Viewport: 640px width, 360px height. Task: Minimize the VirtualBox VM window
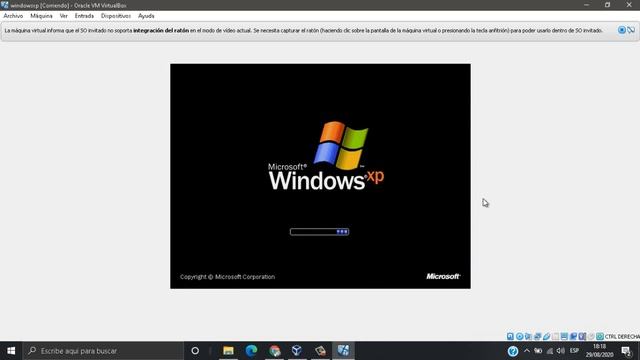pyautogui.click(x=587, y=5)
